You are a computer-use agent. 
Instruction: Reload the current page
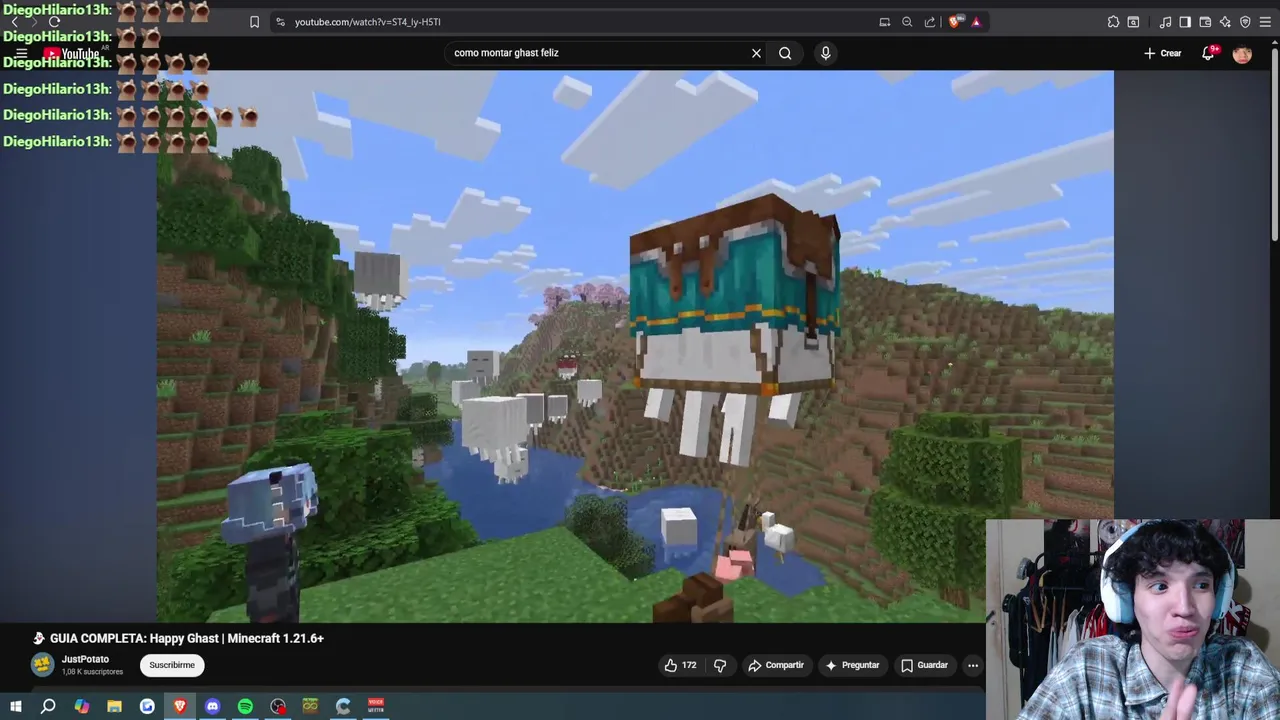[54, 21]
